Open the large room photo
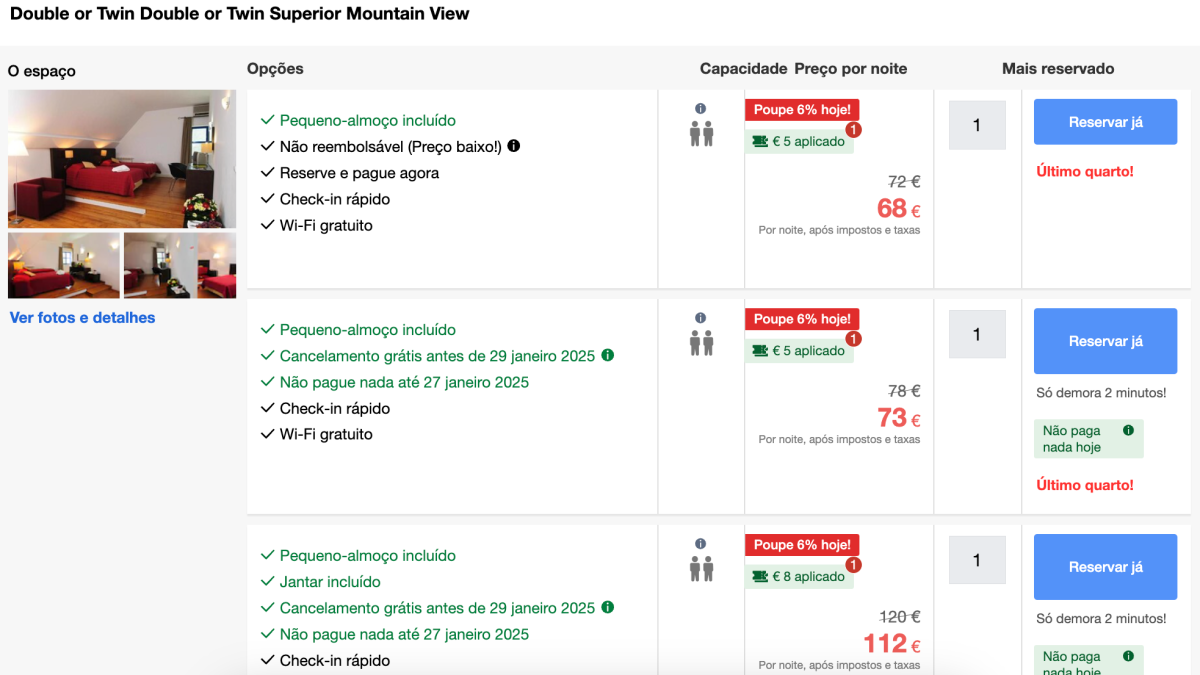The width and height of the screenshot is (1200, 675). tap(122, 159)
